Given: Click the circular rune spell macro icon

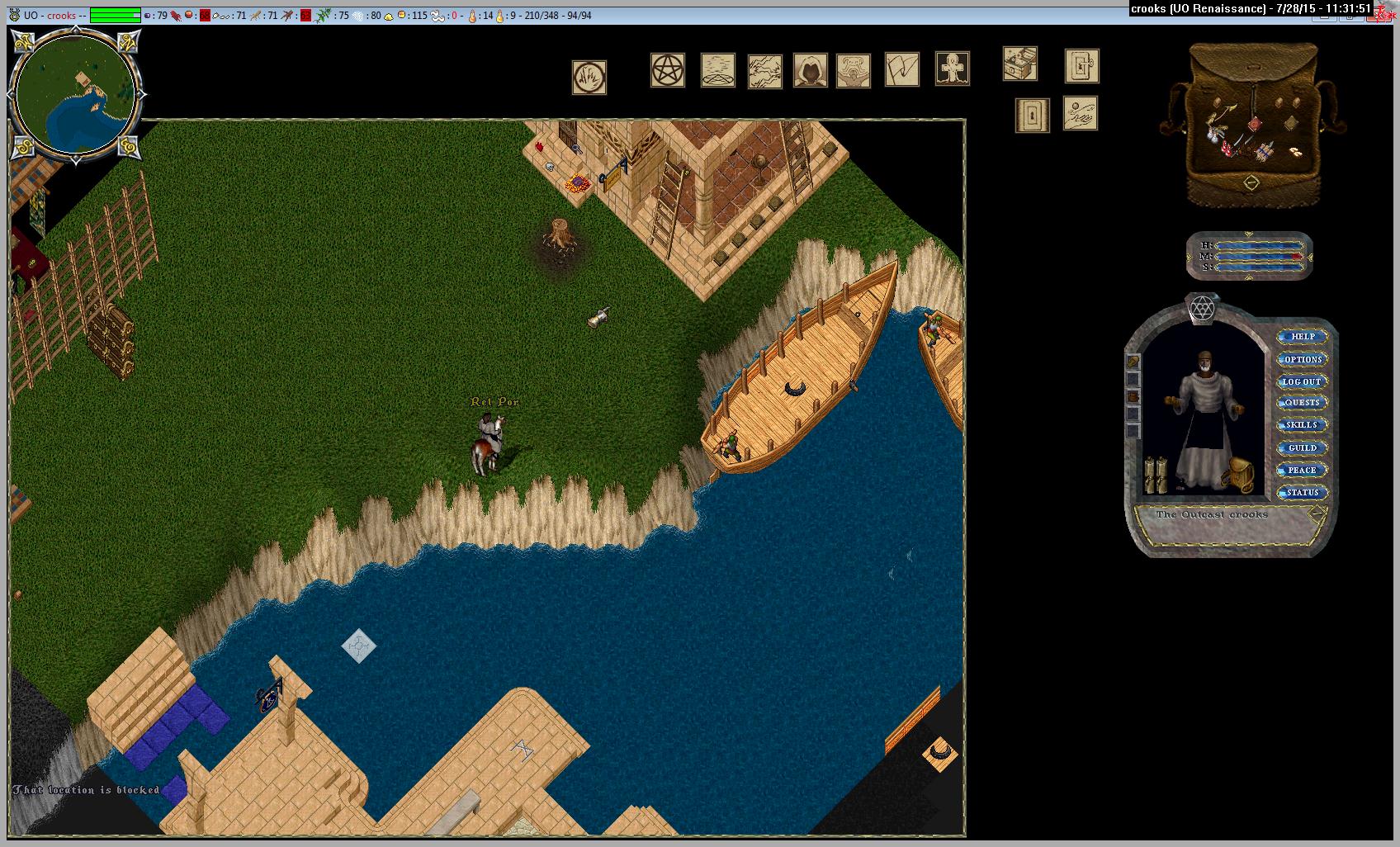Looking at the screenshot, I should pyautogui.click(x=589, y=78).
